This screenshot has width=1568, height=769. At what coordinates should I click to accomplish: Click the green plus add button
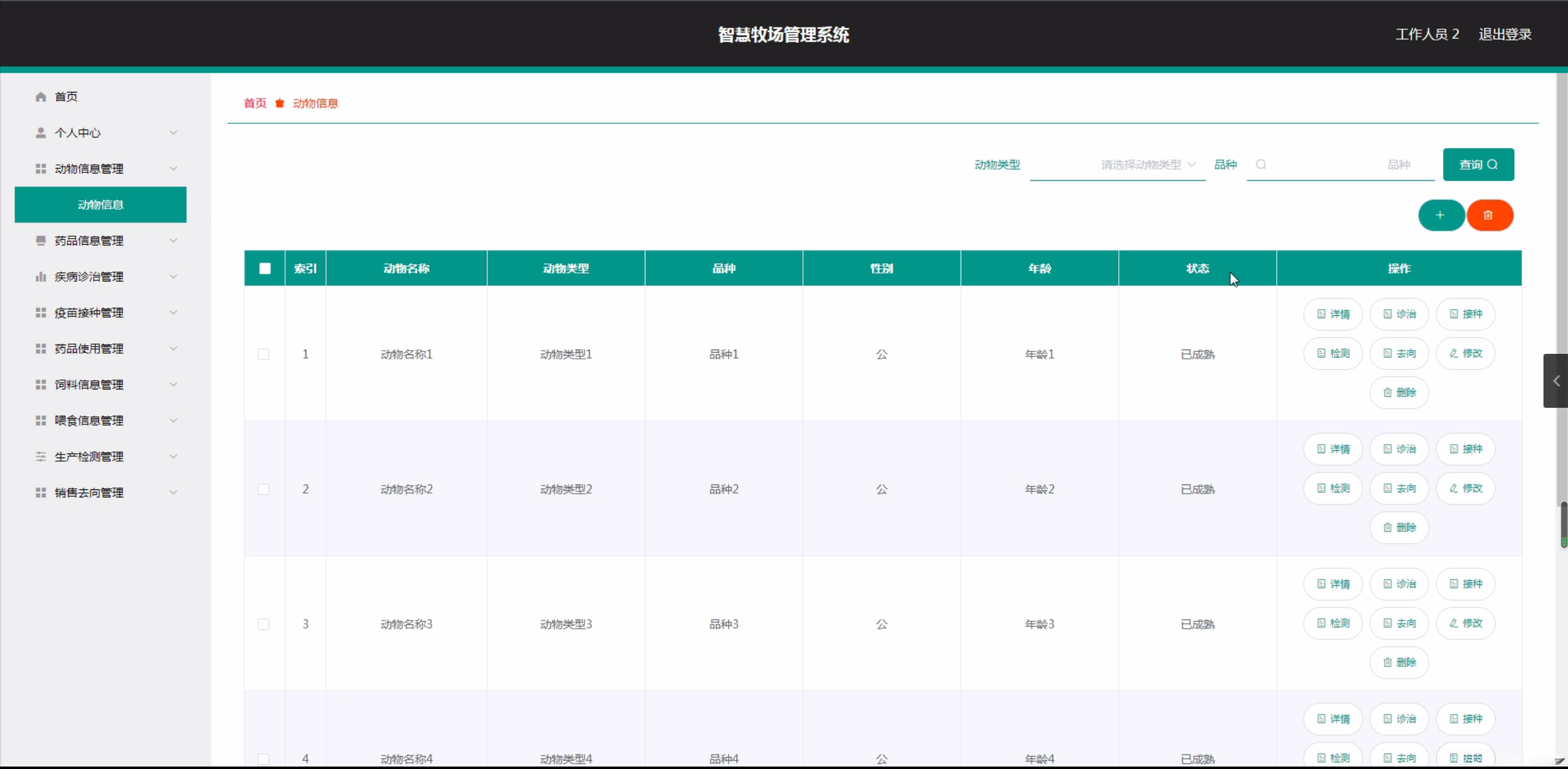[x=1441, y=215]
